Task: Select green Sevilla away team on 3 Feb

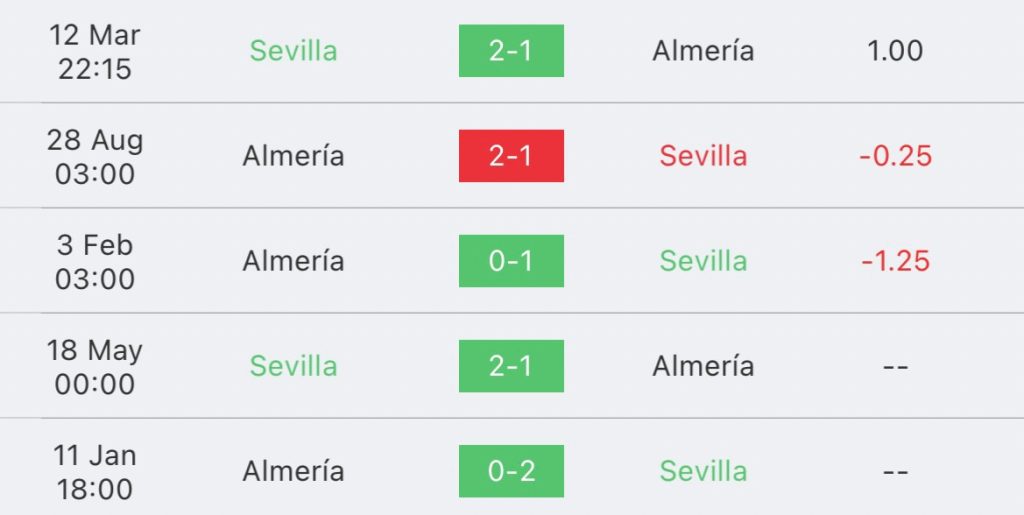Action: (x=703, y=261)
